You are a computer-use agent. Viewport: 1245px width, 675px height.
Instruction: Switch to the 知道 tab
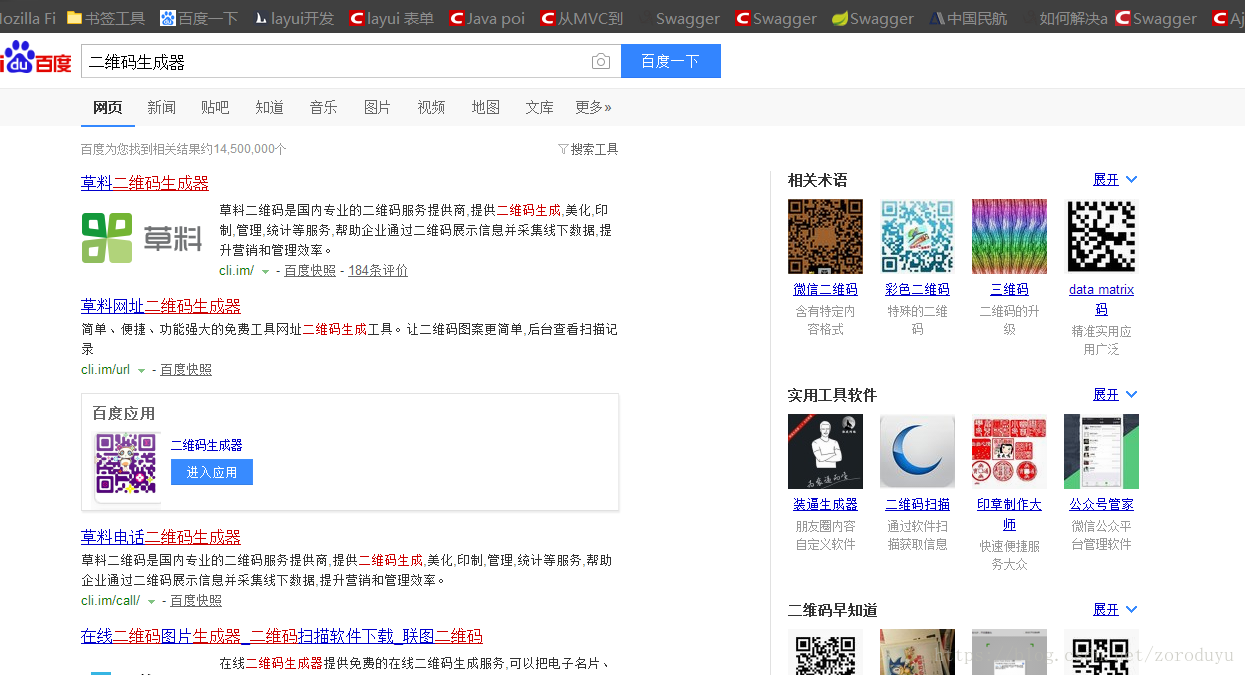click(269, 107)
